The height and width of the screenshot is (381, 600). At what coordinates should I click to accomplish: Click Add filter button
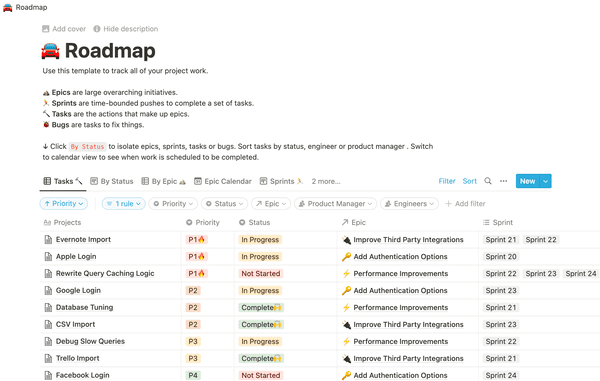pyautogui.click(x=465, y=204)
